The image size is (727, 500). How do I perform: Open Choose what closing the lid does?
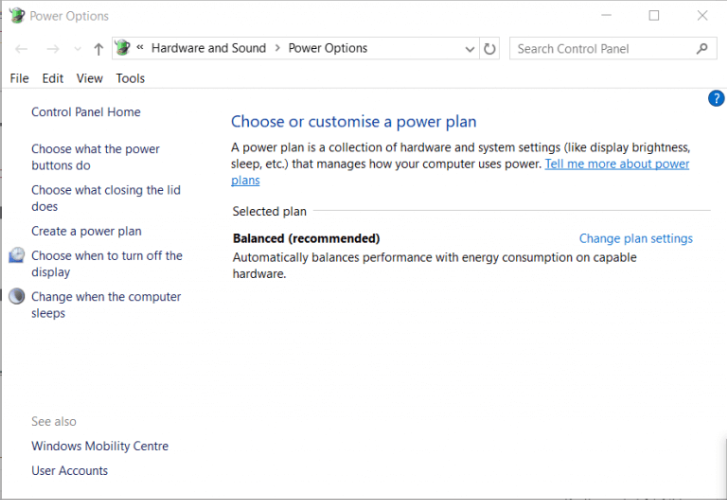pos(106,198)
